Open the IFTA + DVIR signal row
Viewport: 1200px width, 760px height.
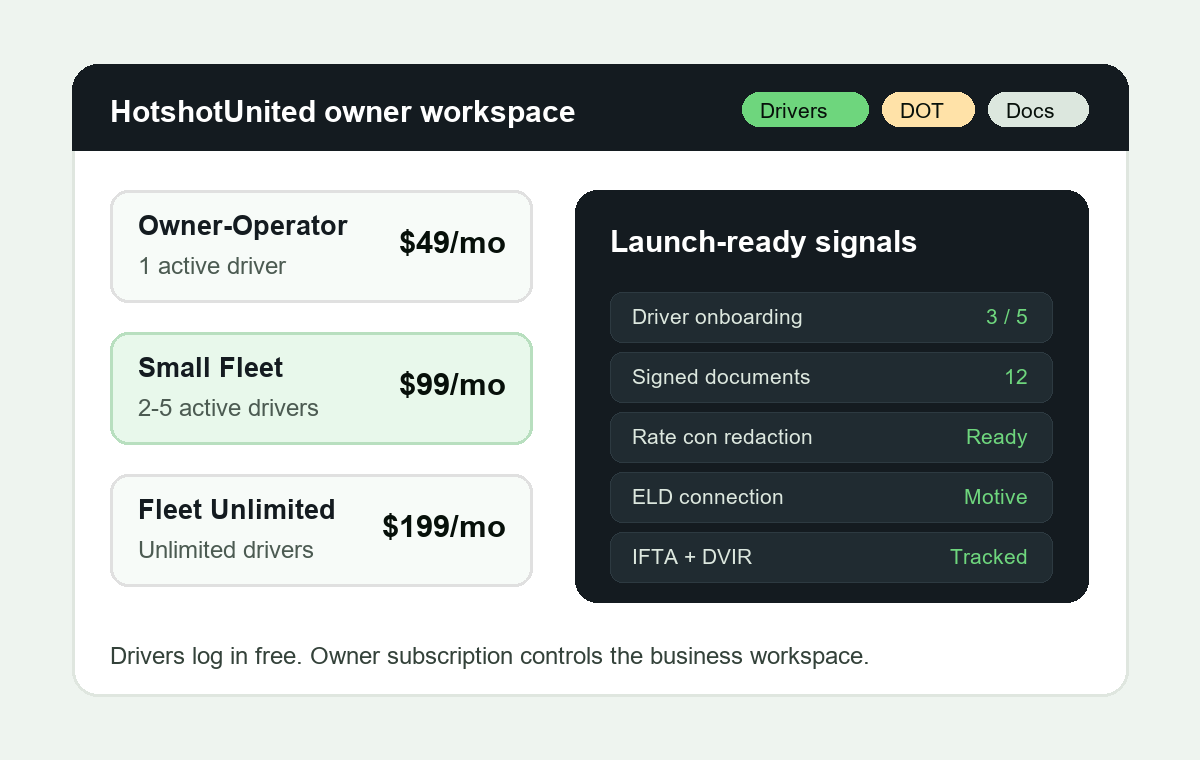[831, 557]
